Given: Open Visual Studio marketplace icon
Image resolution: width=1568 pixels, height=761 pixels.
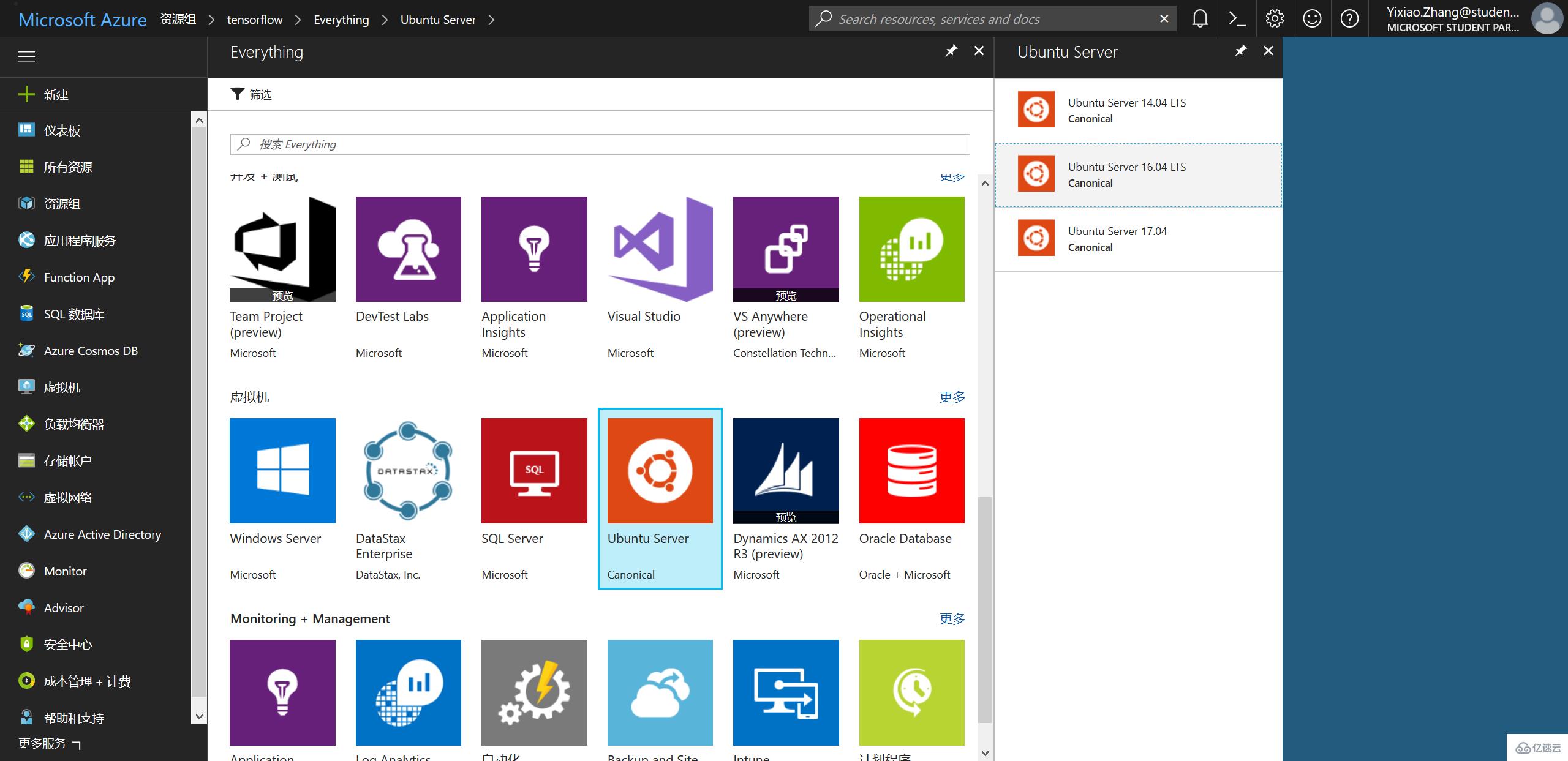Looking at the screenshot, I should click(x=660, y=249).
